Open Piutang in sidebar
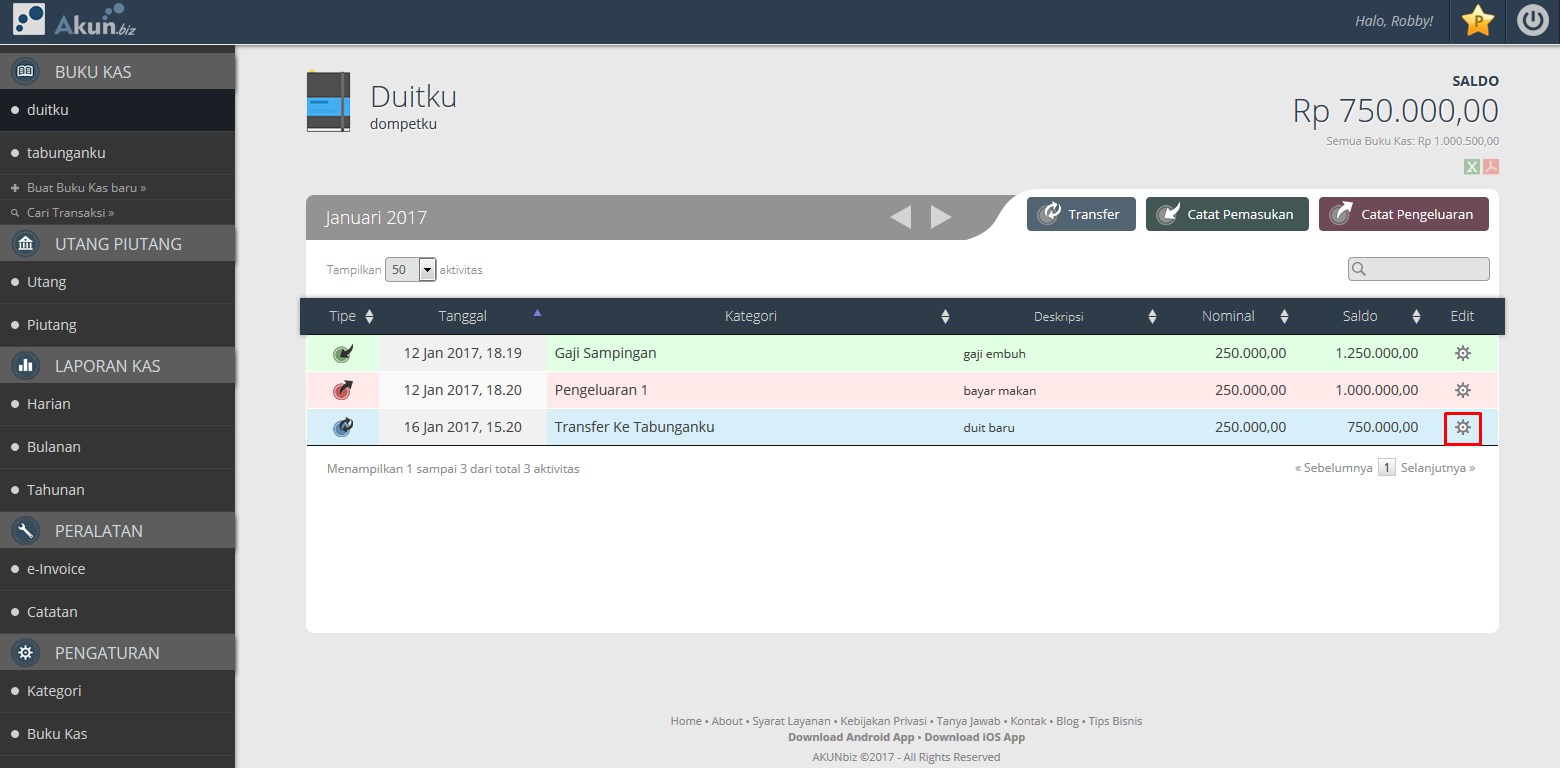Image resolution: width=1560 pixels, height=768 pixels. tap(117, 325)
